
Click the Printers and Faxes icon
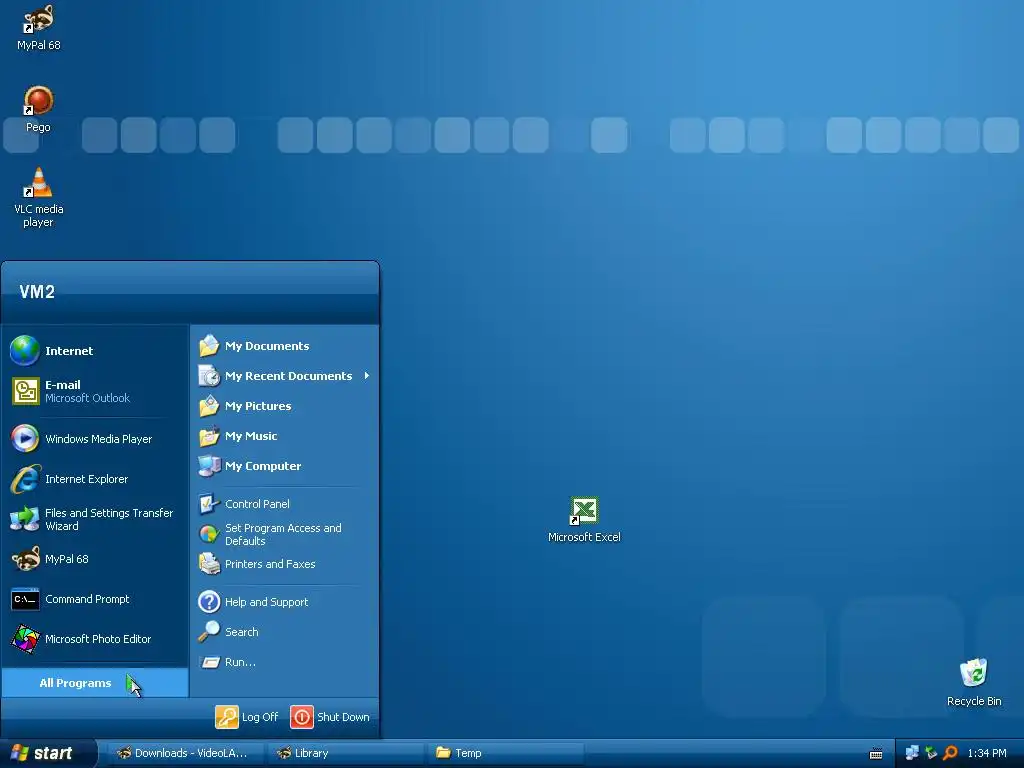tap(209, 564)
